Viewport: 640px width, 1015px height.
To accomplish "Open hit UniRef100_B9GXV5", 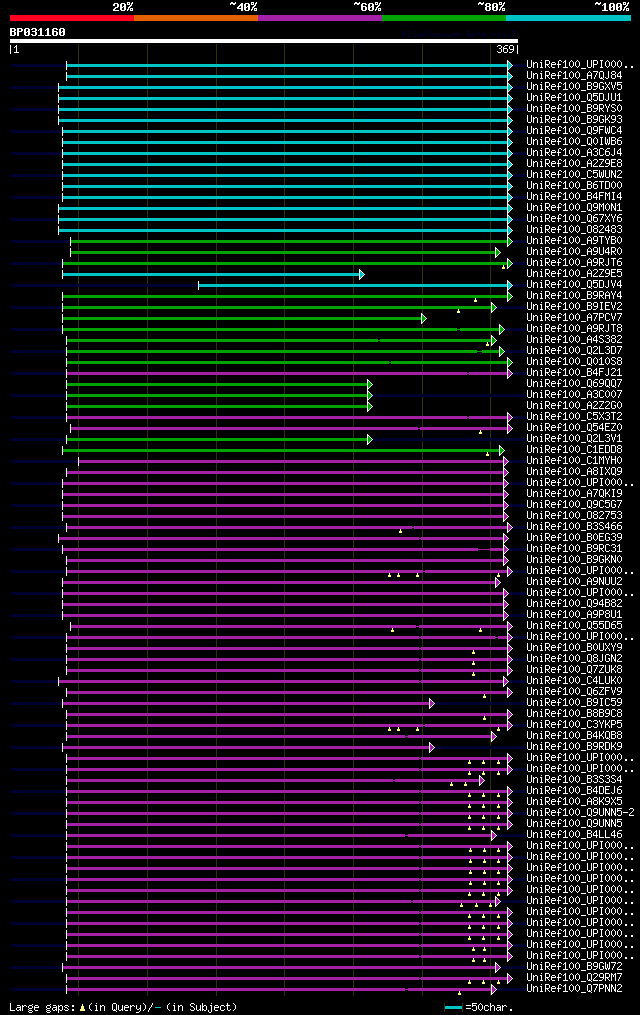I will [575, 87].
